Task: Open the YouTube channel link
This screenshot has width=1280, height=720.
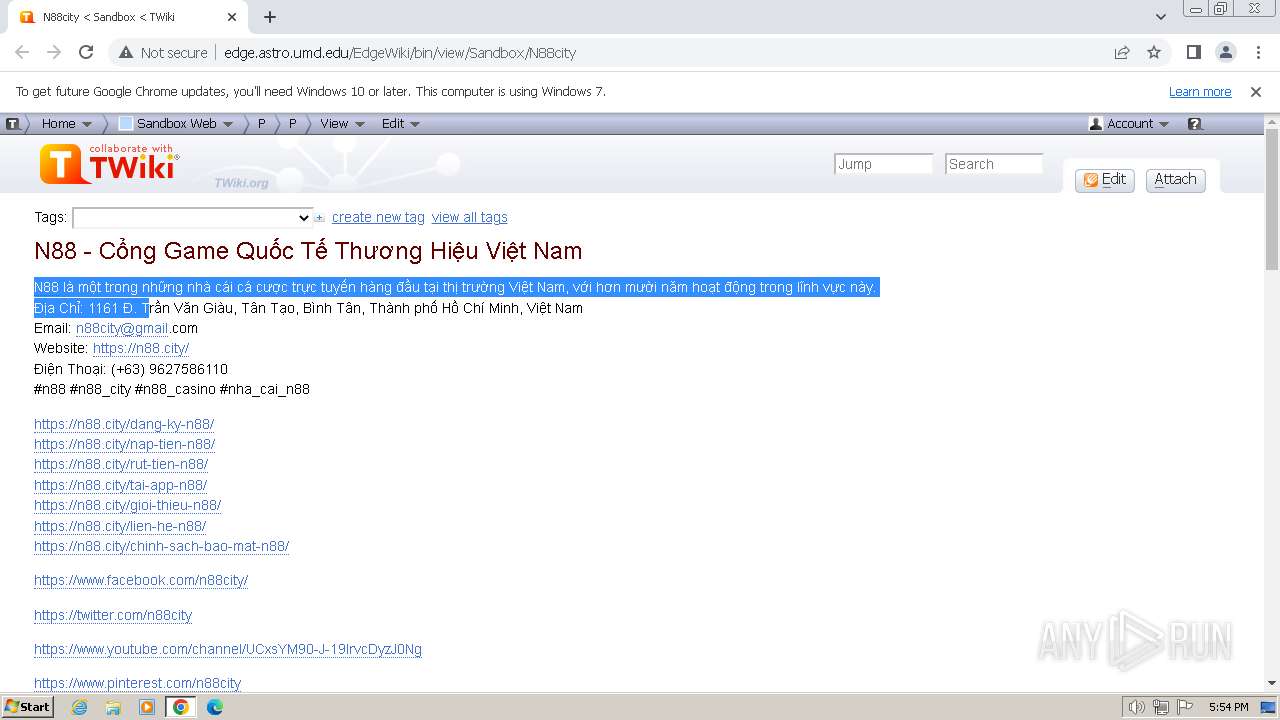Action: (x=228, y=649)
